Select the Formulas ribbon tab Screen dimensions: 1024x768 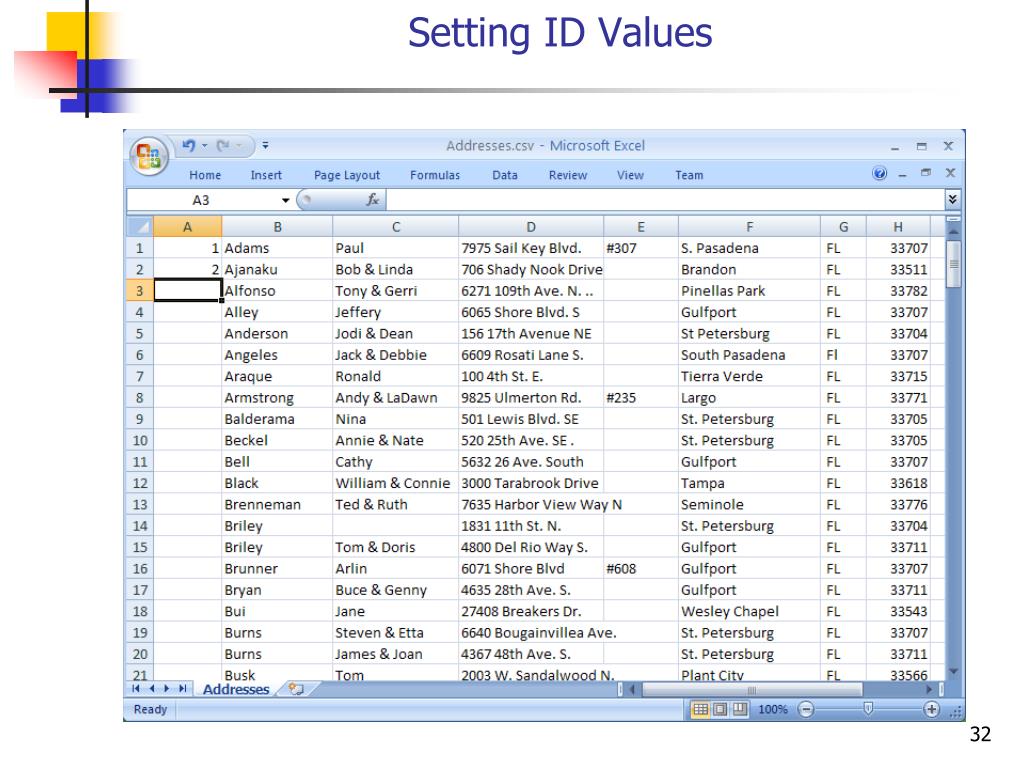point(435,175)
